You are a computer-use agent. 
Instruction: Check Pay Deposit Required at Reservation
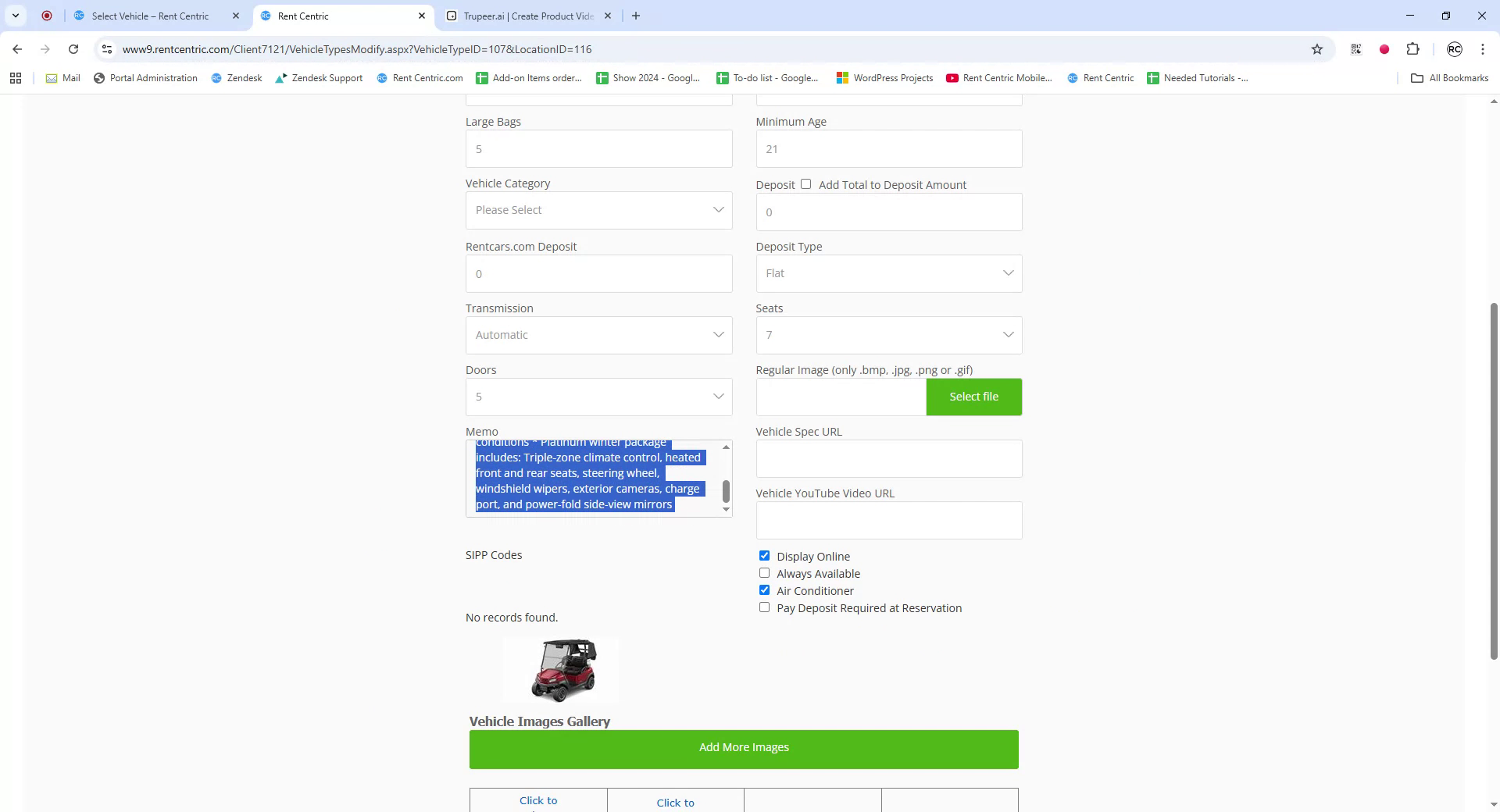(764, 607)
